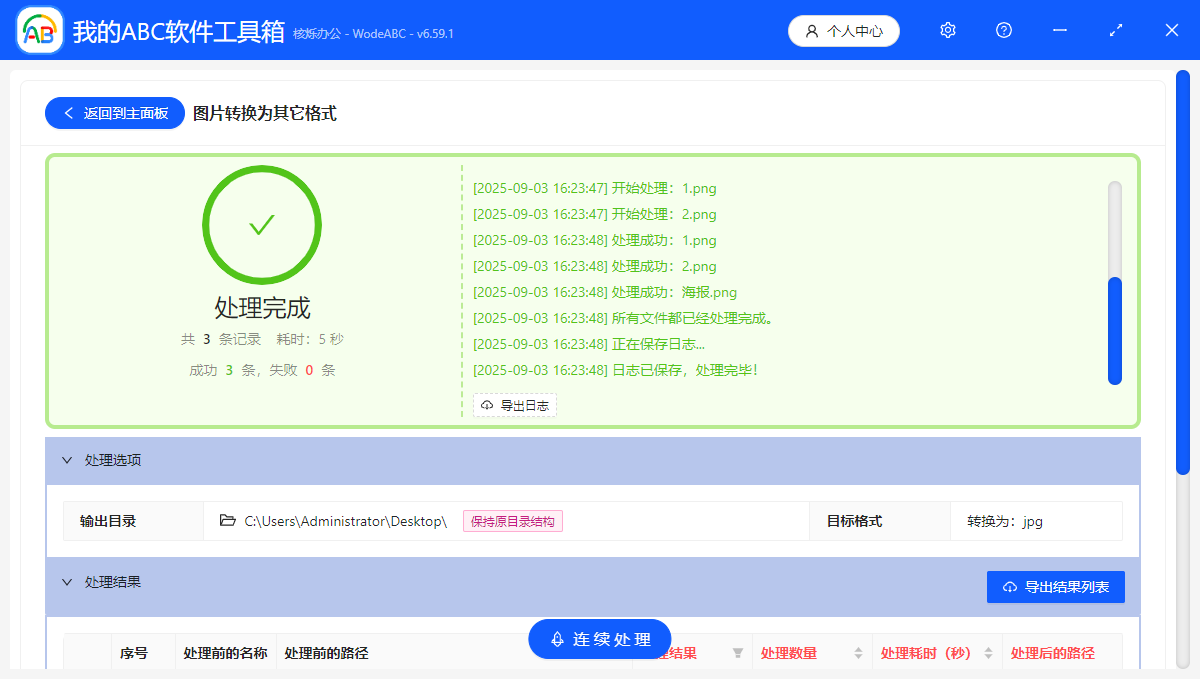
Task: Return to main panel with 返回到主面板
Action: click(114, 112)
